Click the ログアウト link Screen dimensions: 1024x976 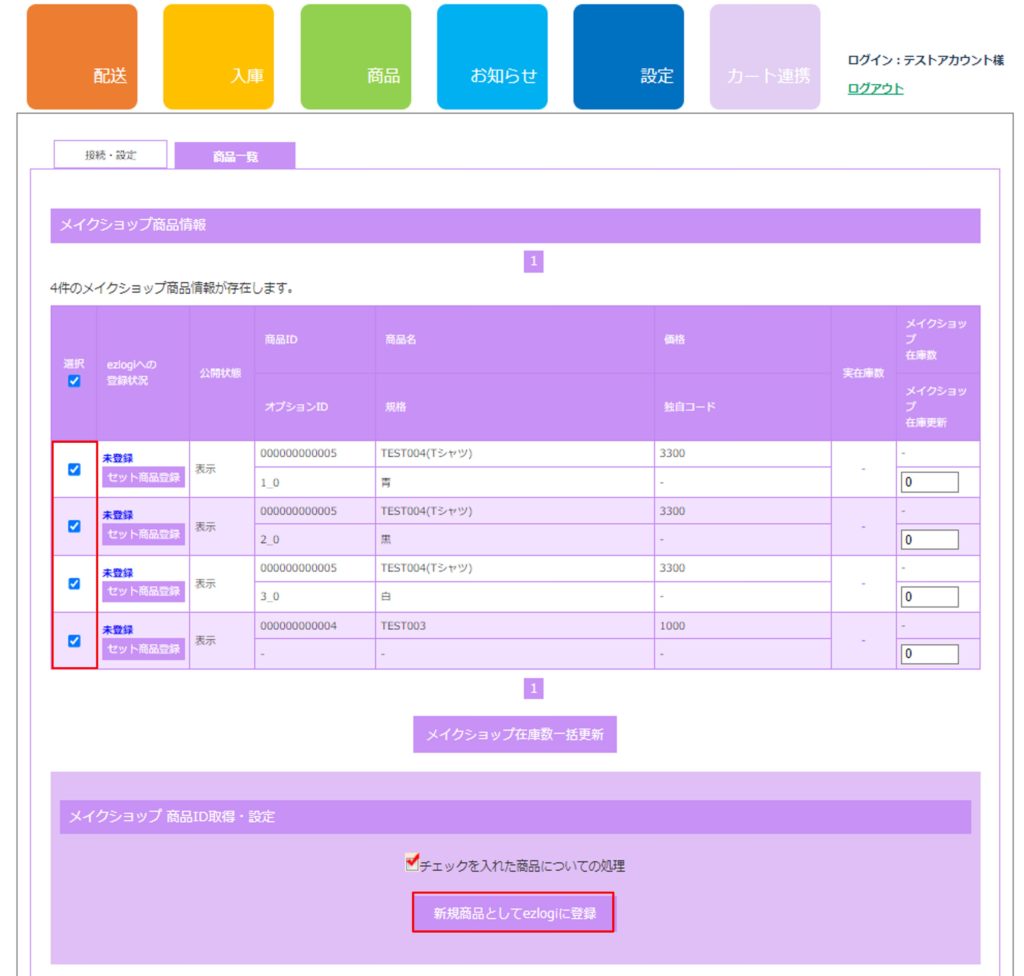[875, 89]
